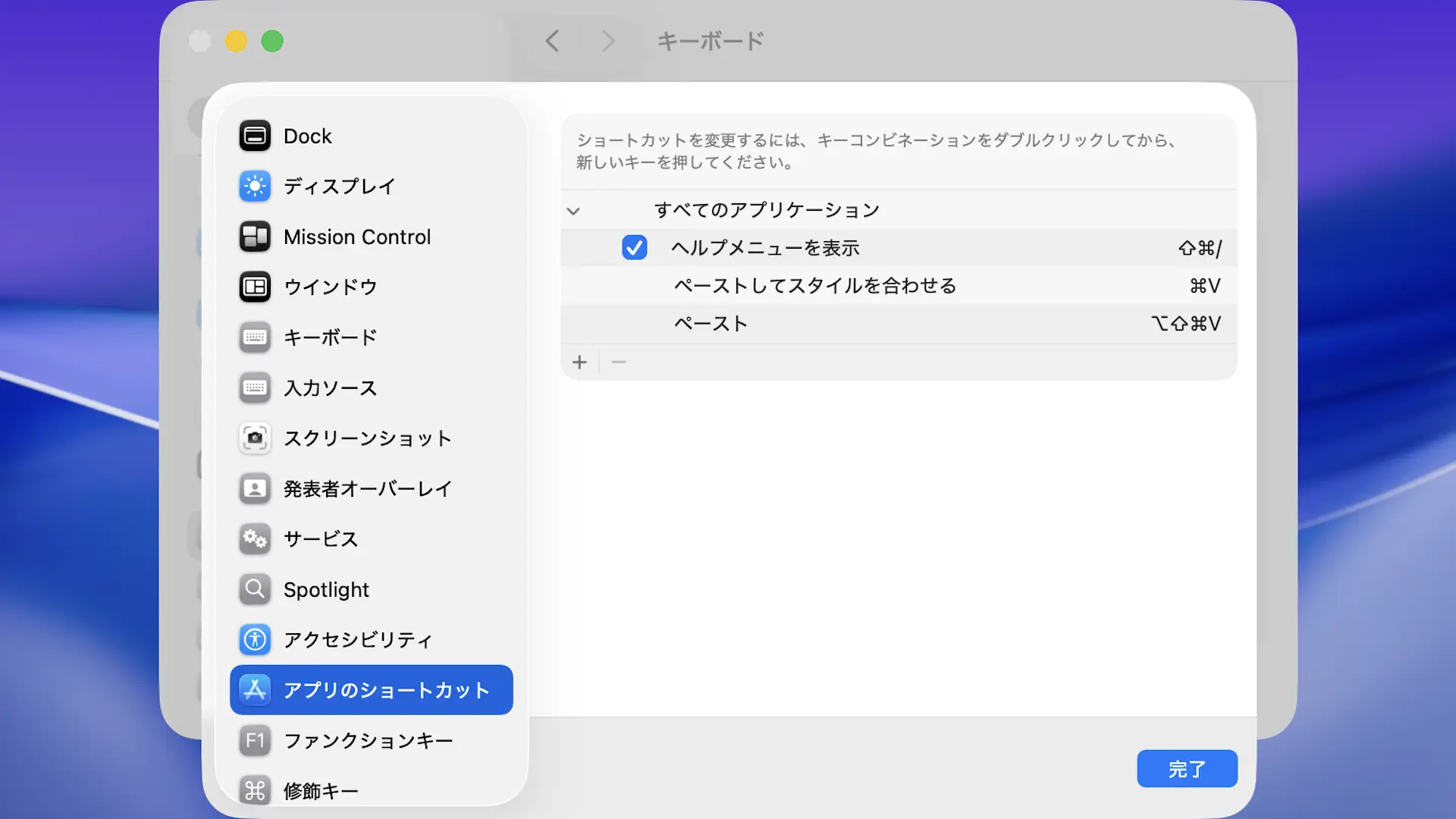Select 修飾キー label
The width and height of the screenshot is (1456, 819).
coord(321,791)
